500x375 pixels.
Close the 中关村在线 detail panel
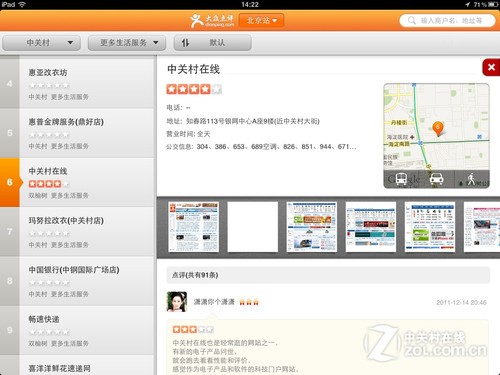tap(491, 67)
